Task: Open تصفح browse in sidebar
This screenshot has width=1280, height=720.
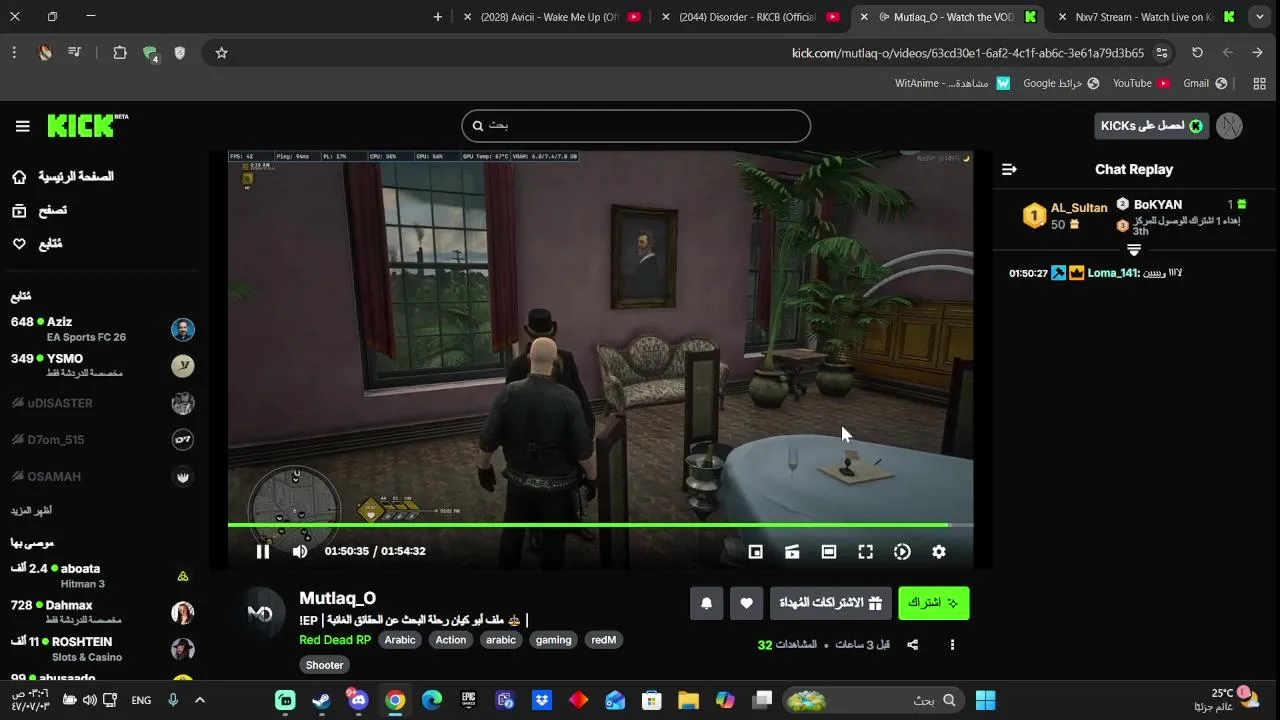Action: tap(40, 210)
